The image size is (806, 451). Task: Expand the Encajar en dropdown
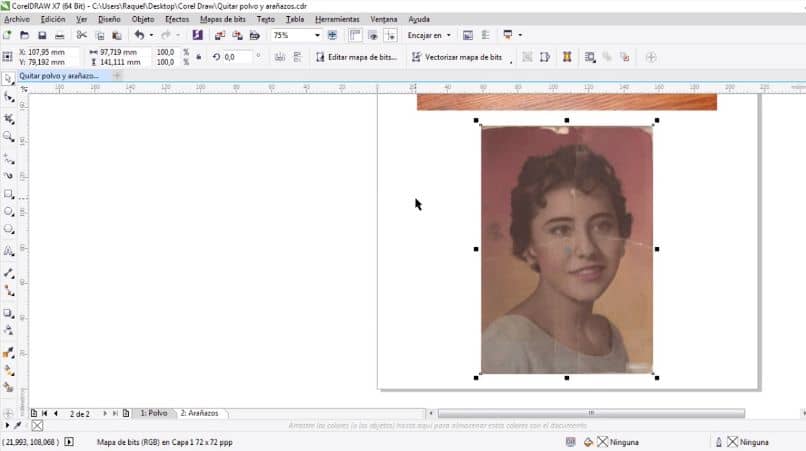pos(429,35)
